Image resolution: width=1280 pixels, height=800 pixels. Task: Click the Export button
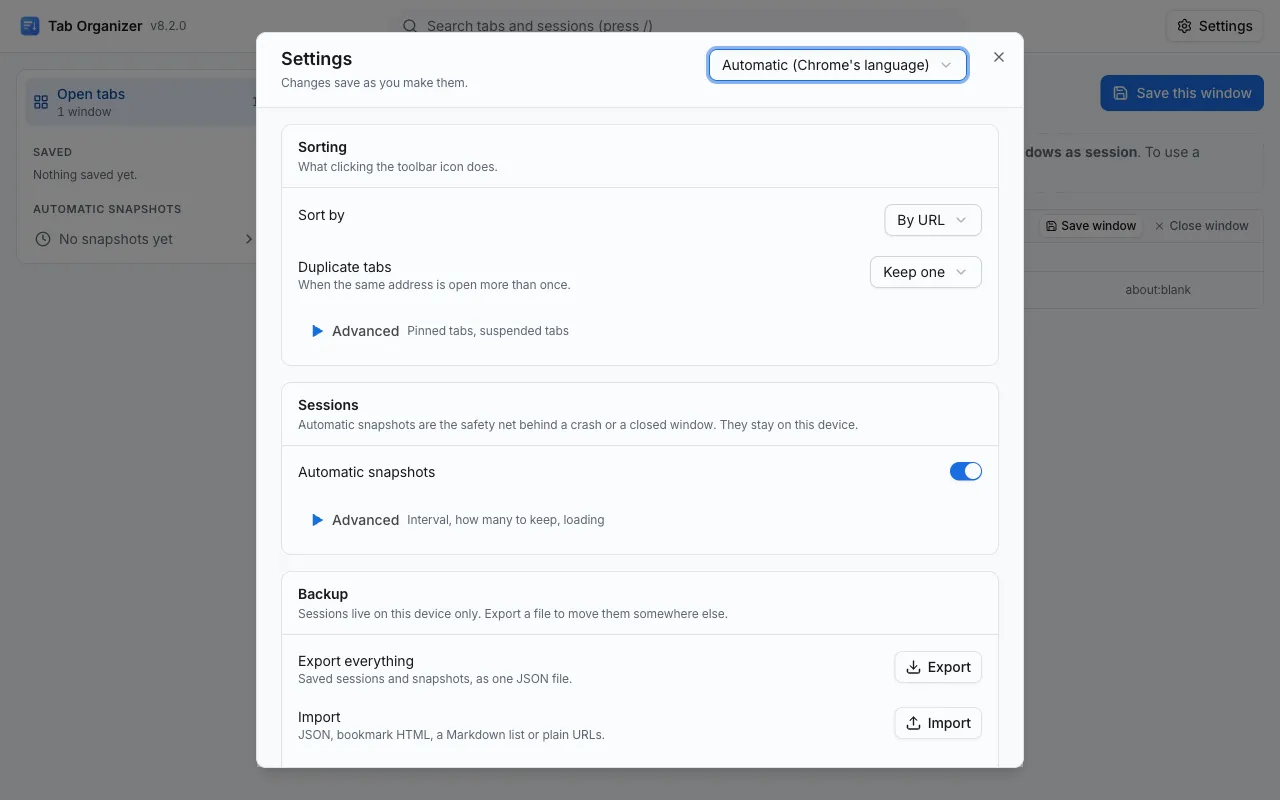coord(938,667)
